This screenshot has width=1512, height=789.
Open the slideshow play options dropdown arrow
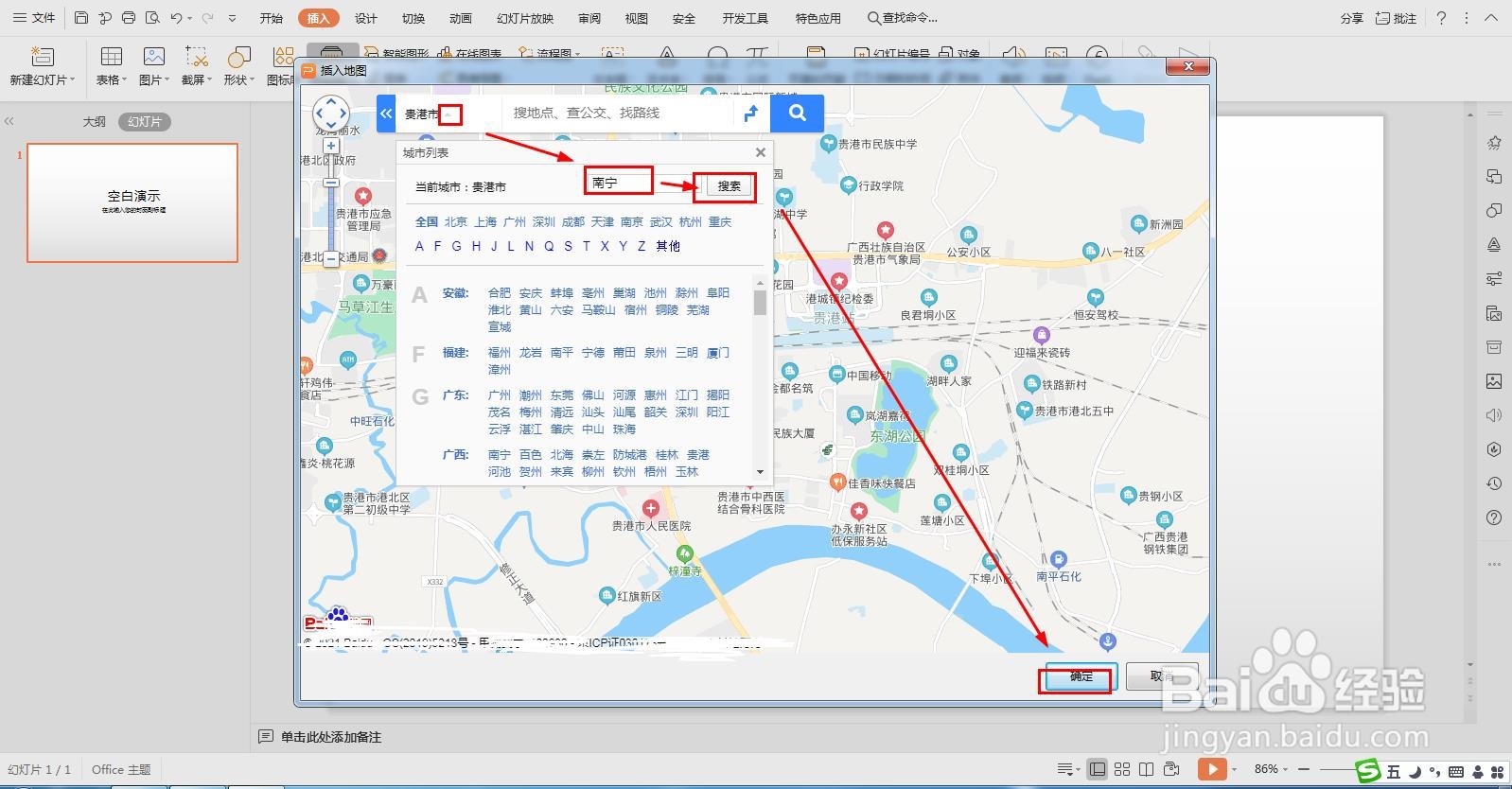pos(1233,769)
